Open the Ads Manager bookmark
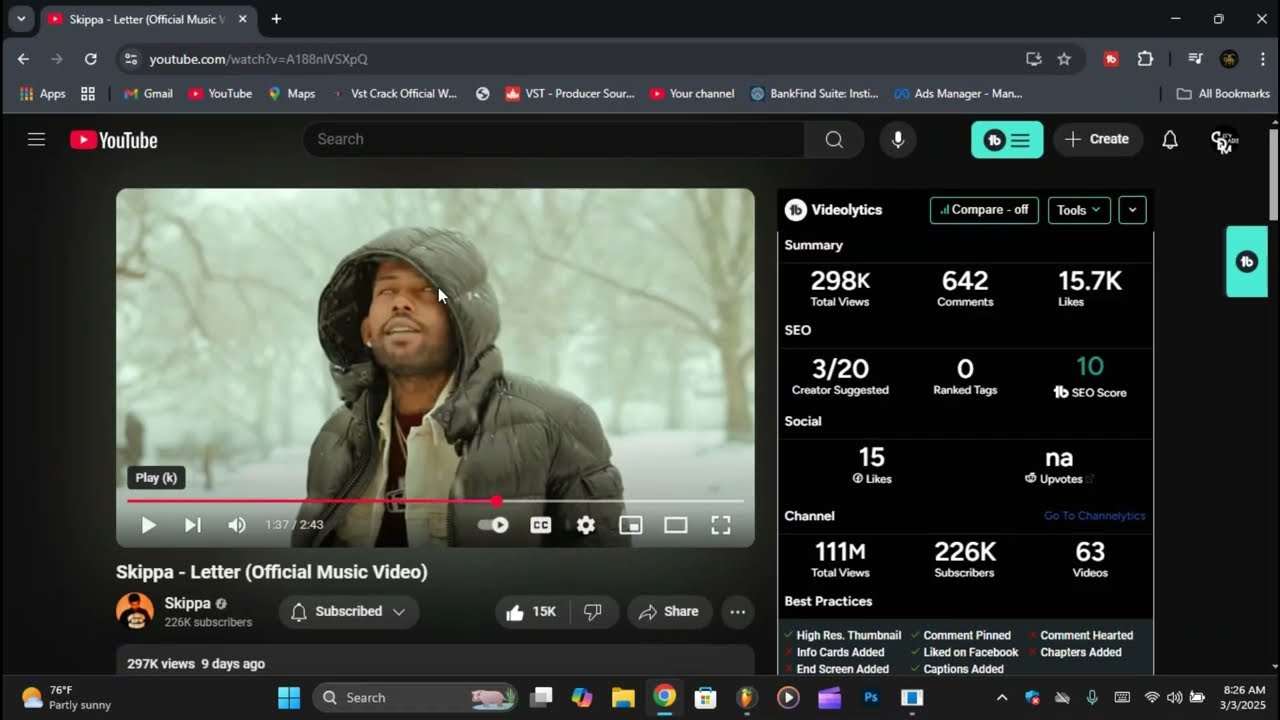This screenshot has height=720, width=1280. tap(958, 94)
